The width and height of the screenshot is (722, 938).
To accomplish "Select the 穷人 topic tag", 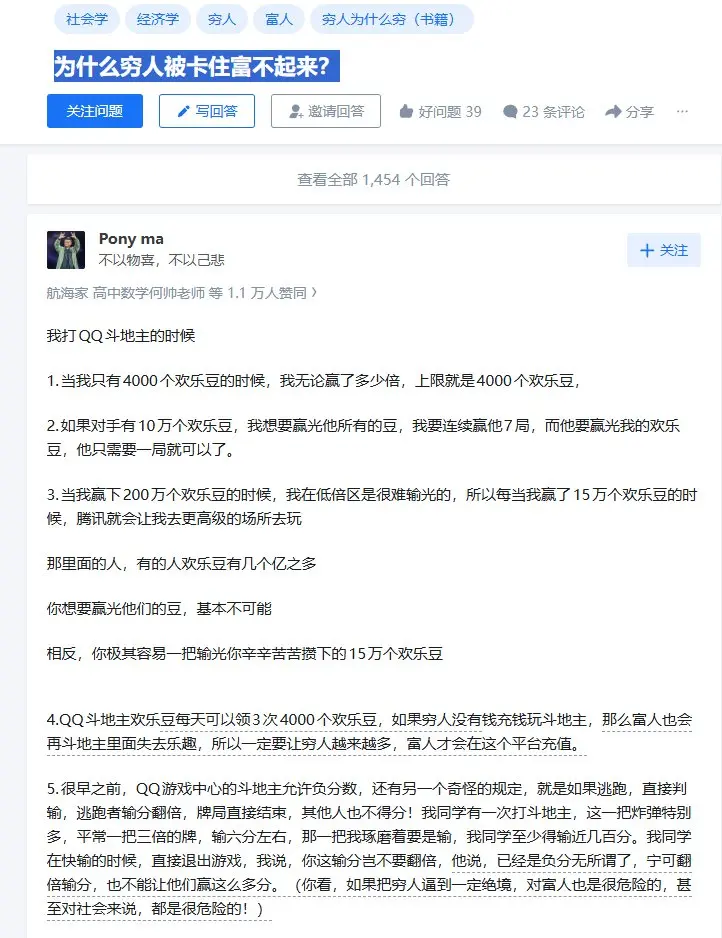I will pos(222,19).
